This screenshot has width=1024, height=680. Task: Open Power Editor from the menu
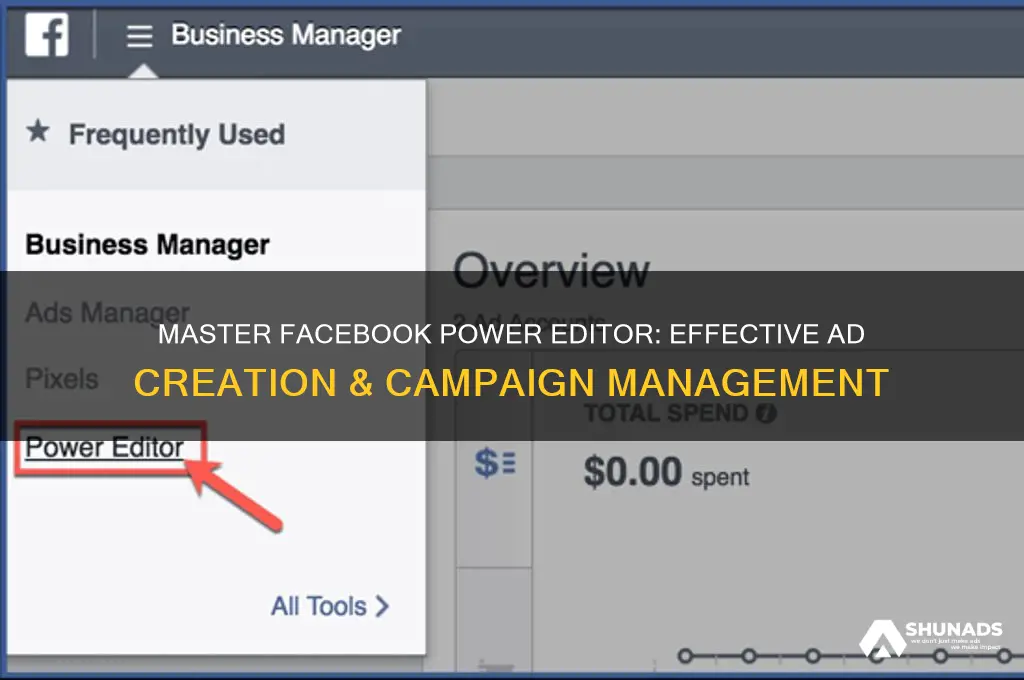click(x=104, y=447)
